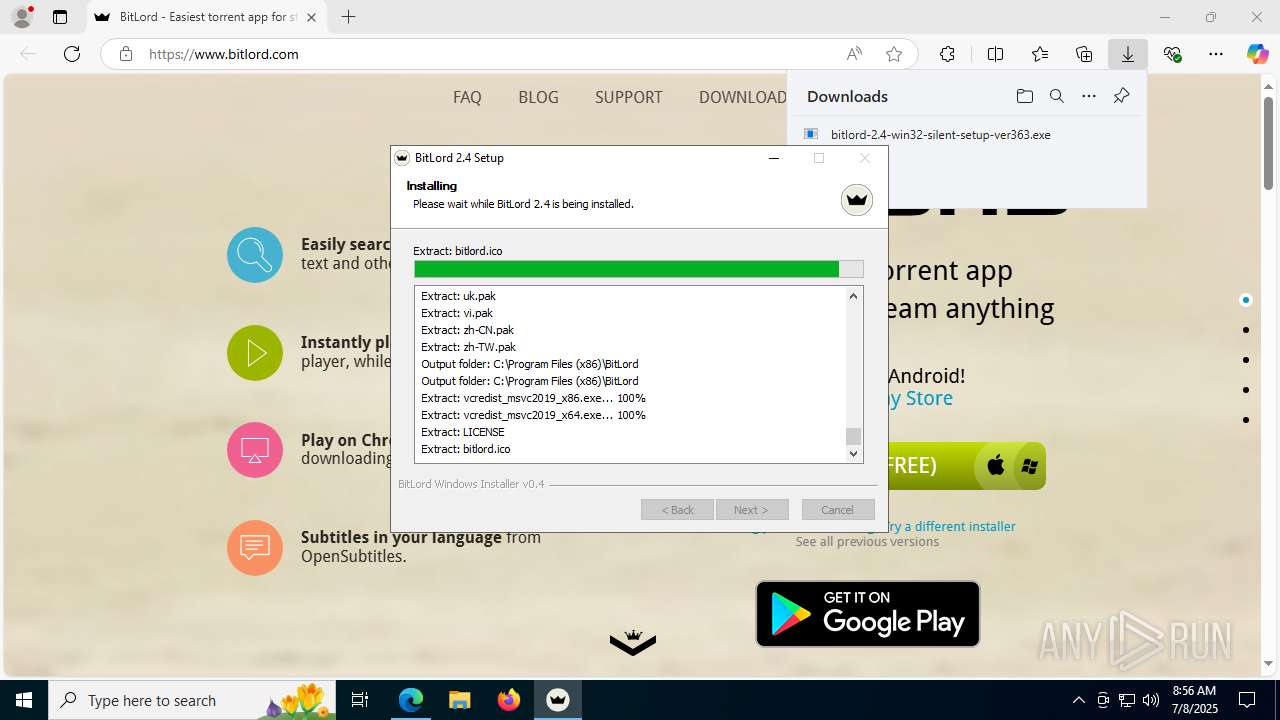Viewport: 1280px width, 720px height.
Task: Open Edge Settings and more menu
Action: coord(1216,54)
